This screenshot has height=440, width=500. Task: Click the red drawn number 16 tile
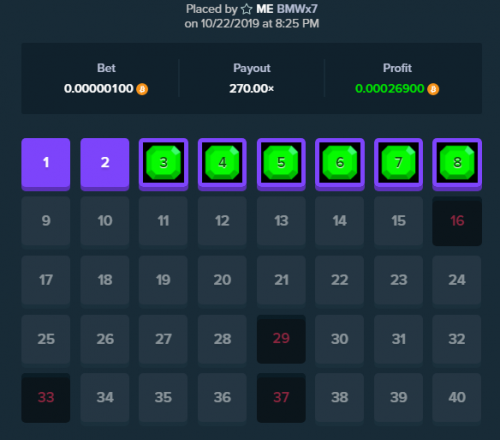pos(457,221)
